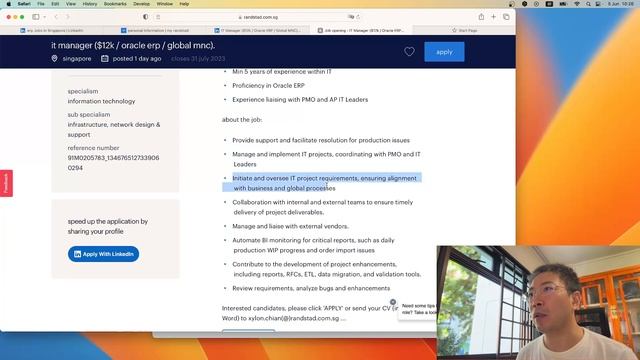Save job with the heart icon
The height and width of the screenshot is (360, 640).
click(409, 51)
